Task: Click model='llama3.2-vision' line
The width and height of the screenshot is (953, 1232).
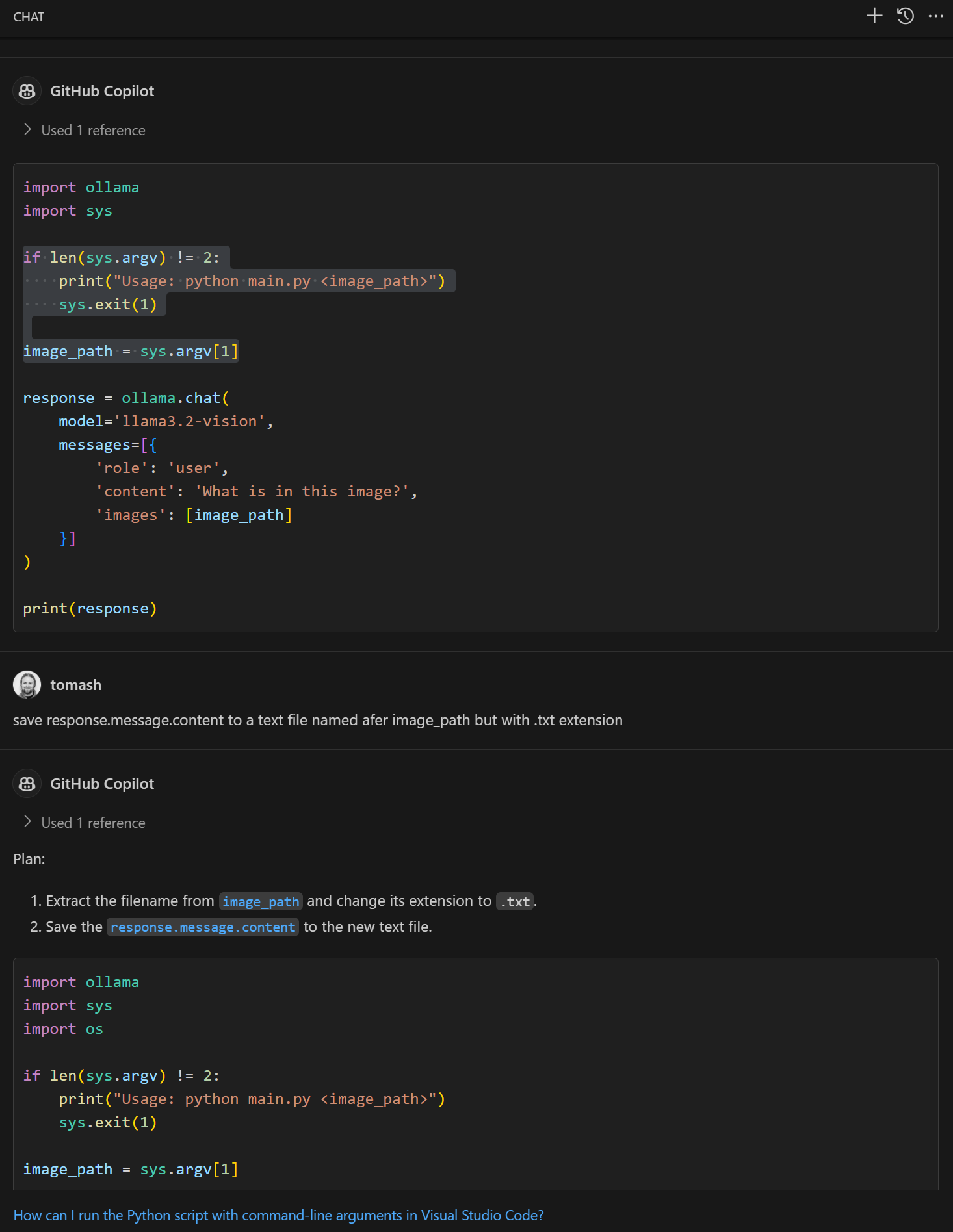Action: coord(166,421)
